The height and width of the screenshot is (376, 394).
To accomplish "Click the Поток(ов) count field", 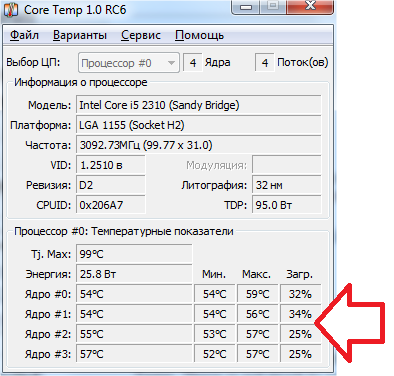I will click(265, 62).
